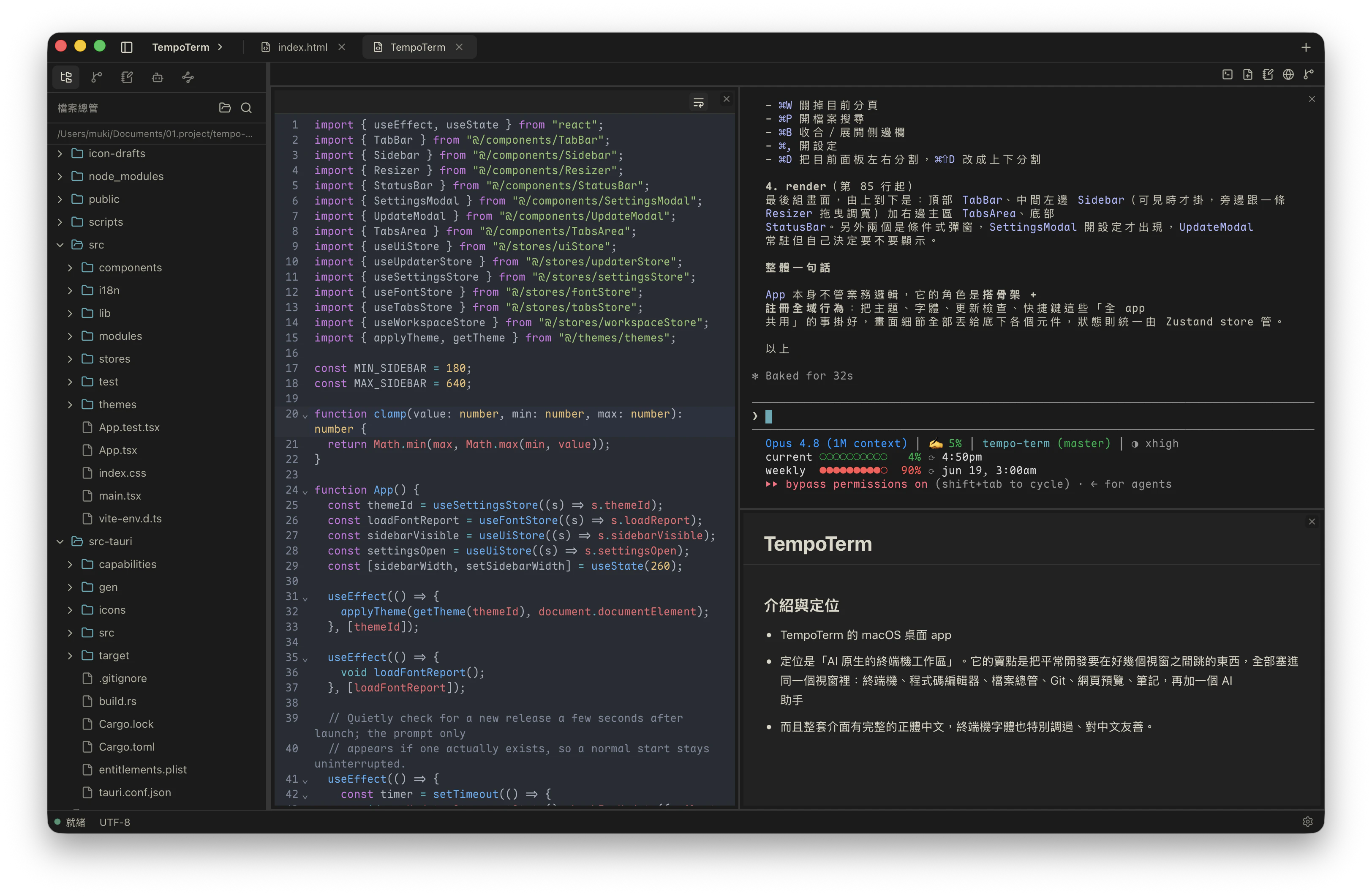Toggle the sidebar panel visibility
This screenshot has height=896, width=1372.
(127, 47)
